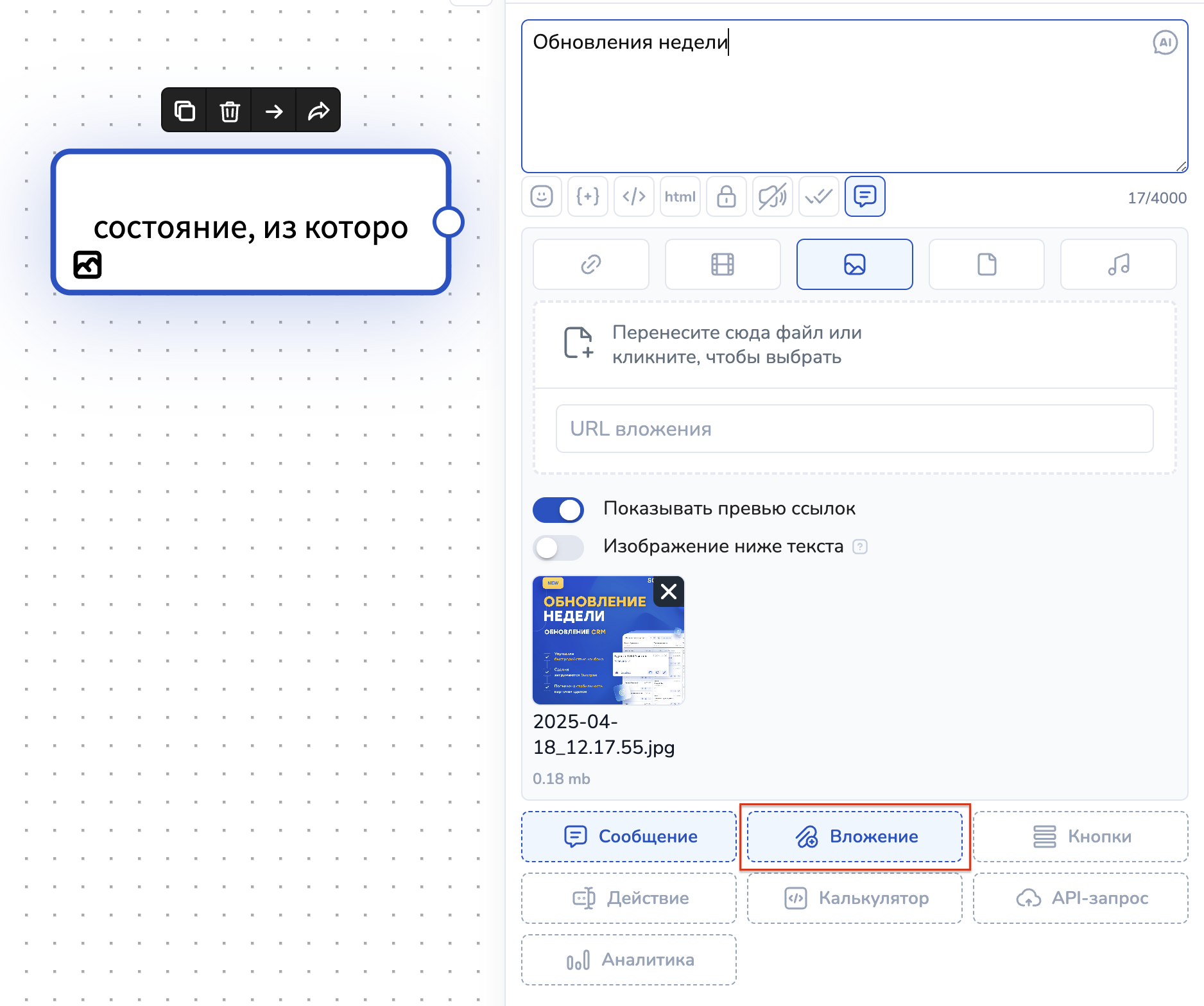Switch to the video attachment tab

click(x=723, y=264)
